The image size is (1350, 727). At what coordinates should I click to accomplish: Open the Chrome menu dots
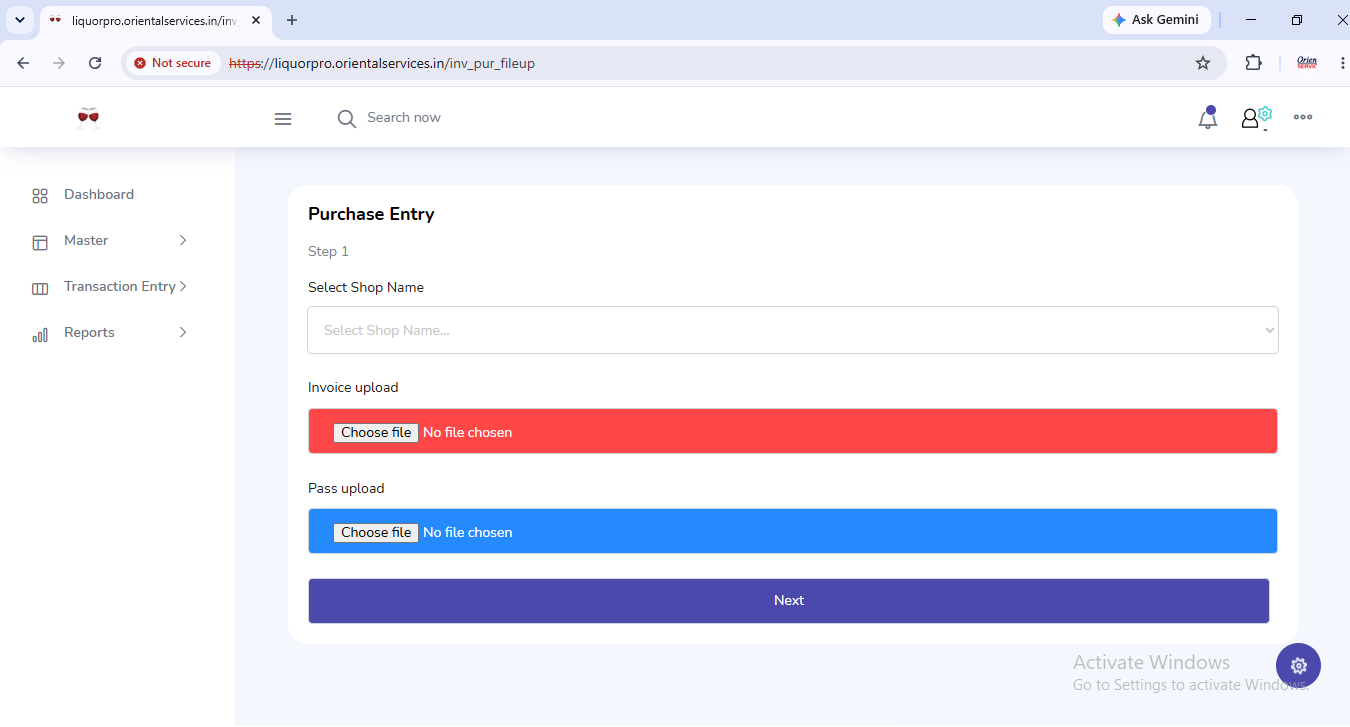(x=1342, y=63)
